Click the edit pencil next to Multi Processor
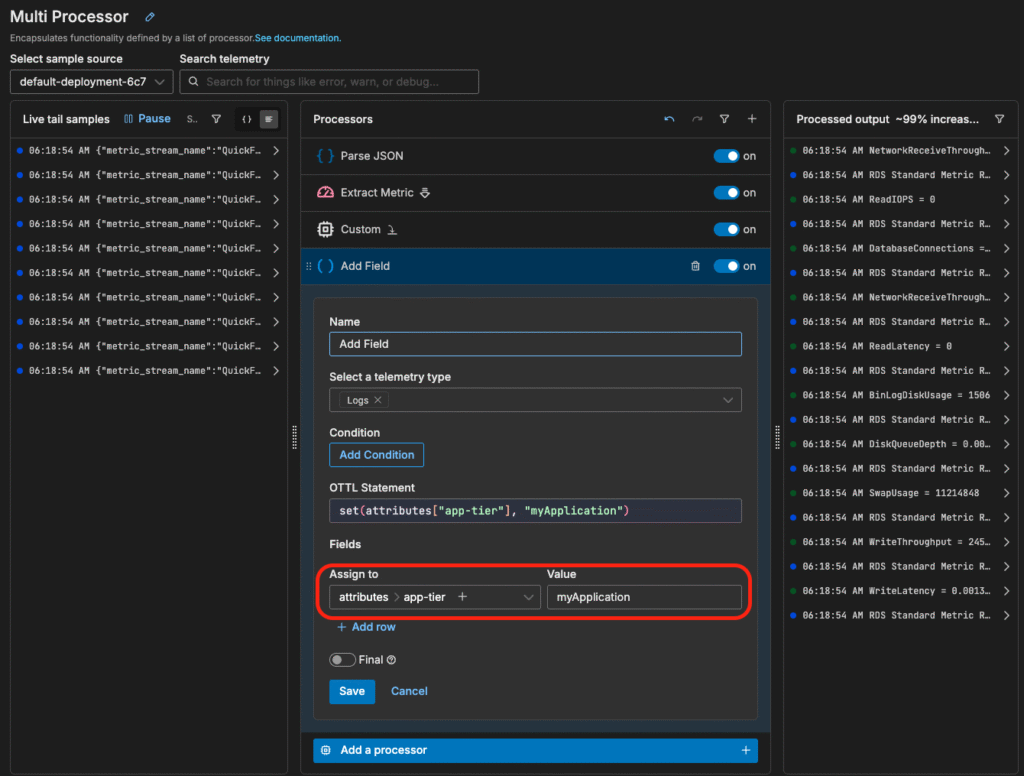Viewport: 1024px width, 776px height. [150, 17]
